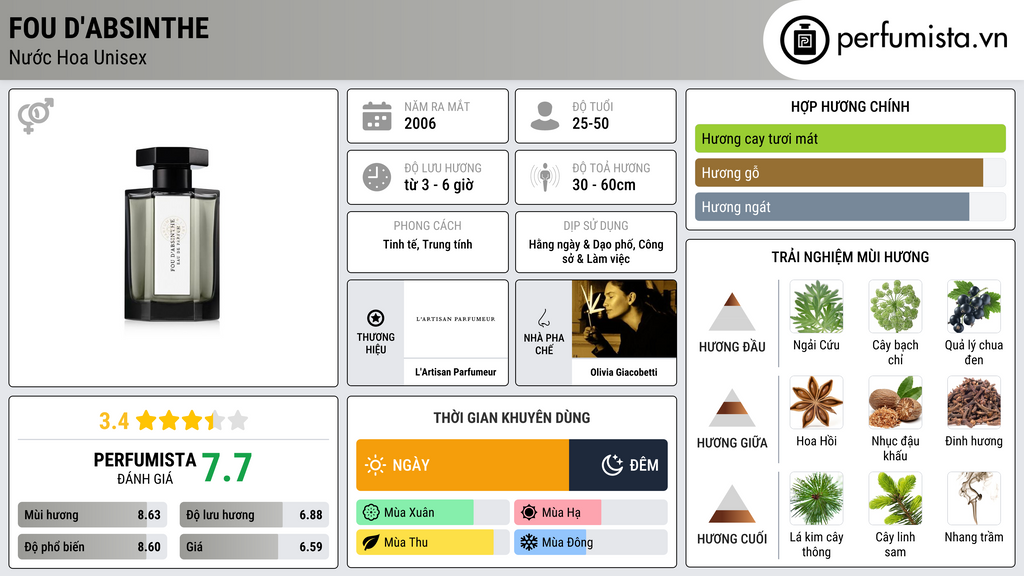The width and height of the screenshot is (1024, 576).
Task: Click the Hương ngát accord bar
Action: click(x=850, y=207)
